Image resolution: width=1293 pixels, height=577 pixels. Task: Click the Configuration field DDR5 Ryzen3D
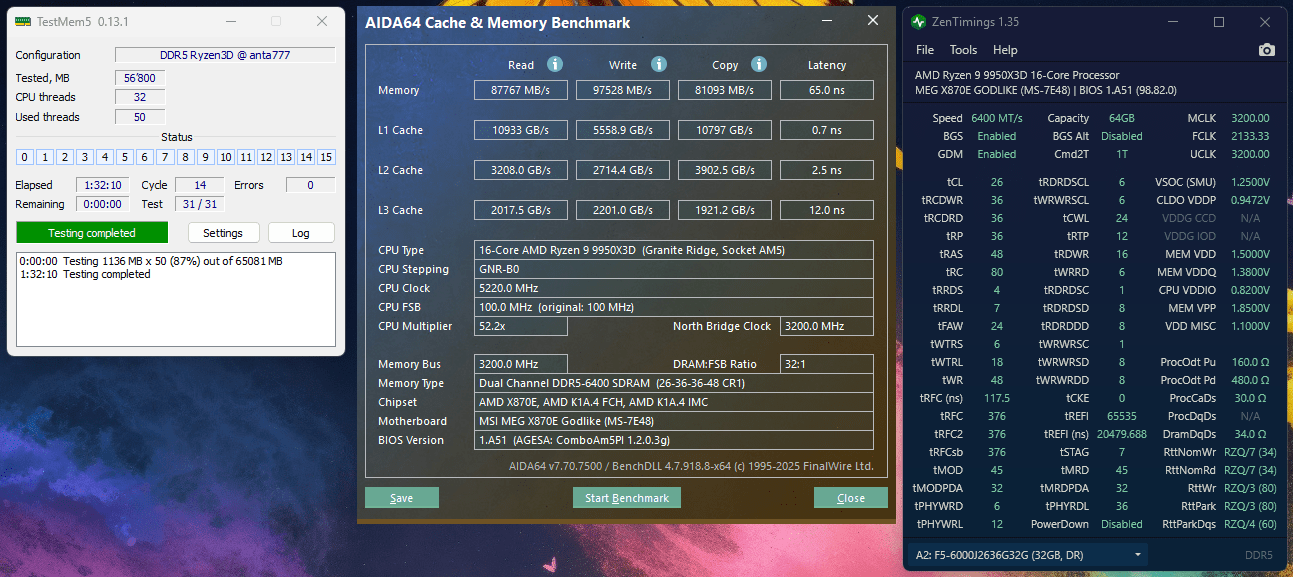(x=225, y=55)
